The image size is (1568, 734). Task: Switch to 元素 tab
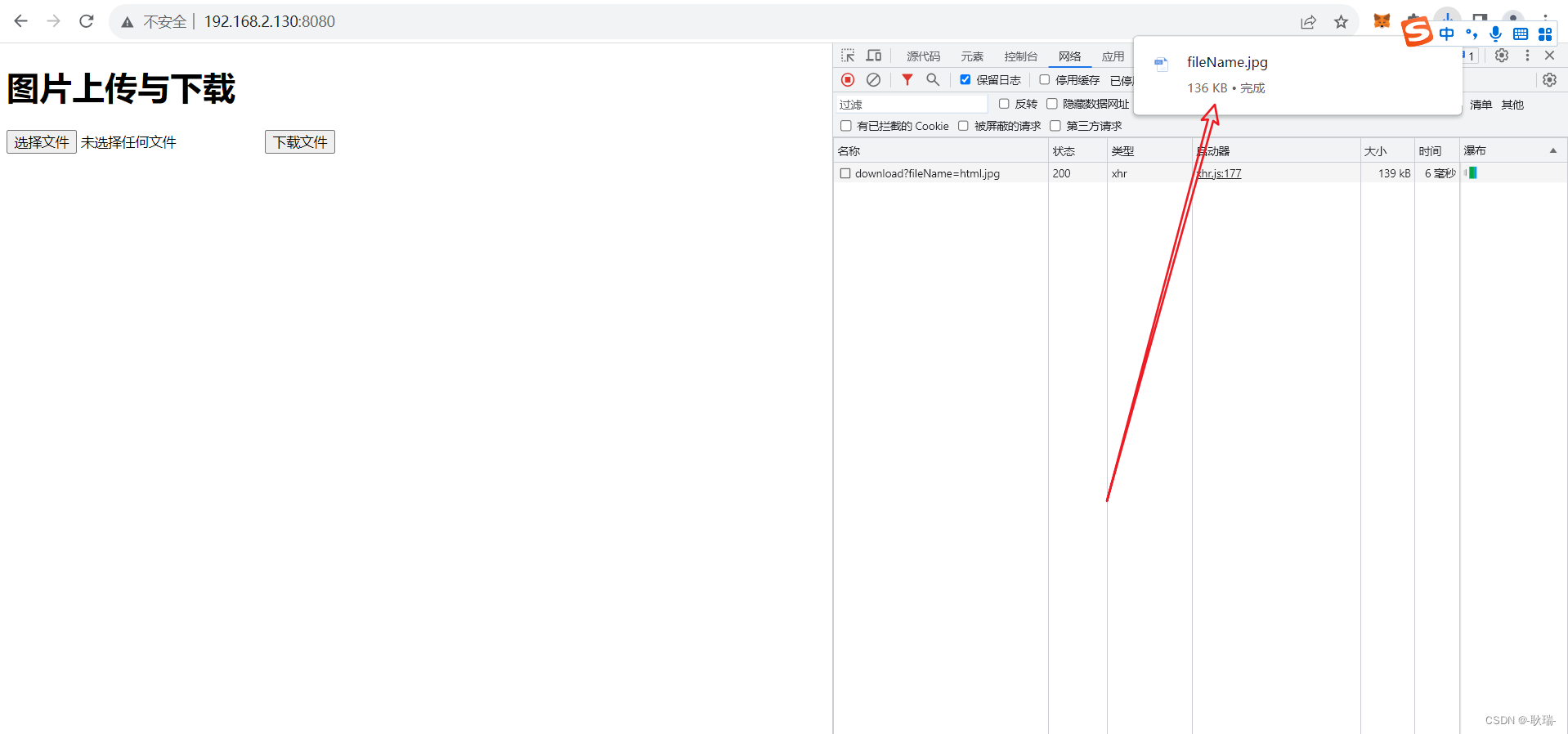[972, 56]
